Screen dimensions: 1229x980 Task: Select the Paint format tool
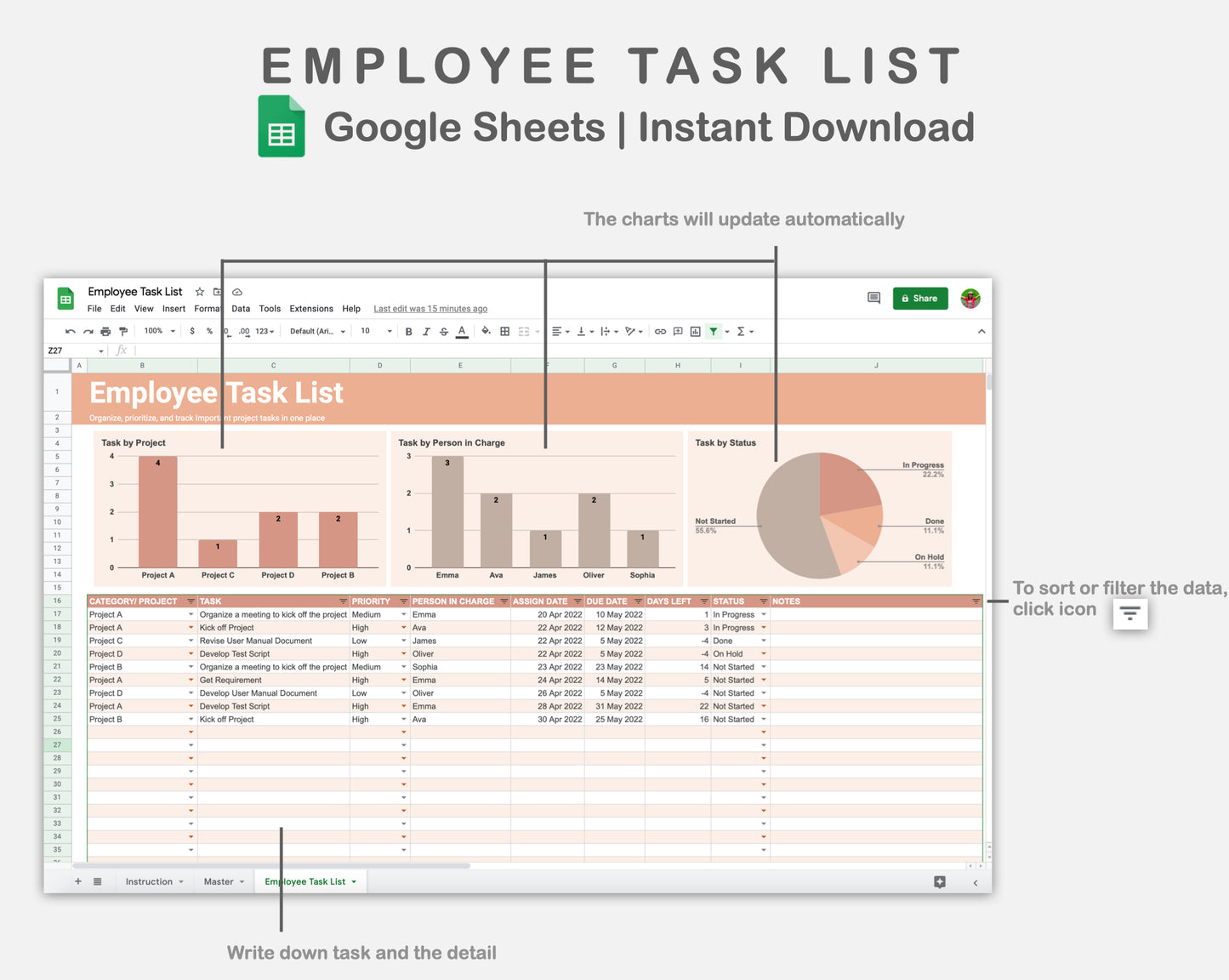pyautogui.click(x=123, y=332)
